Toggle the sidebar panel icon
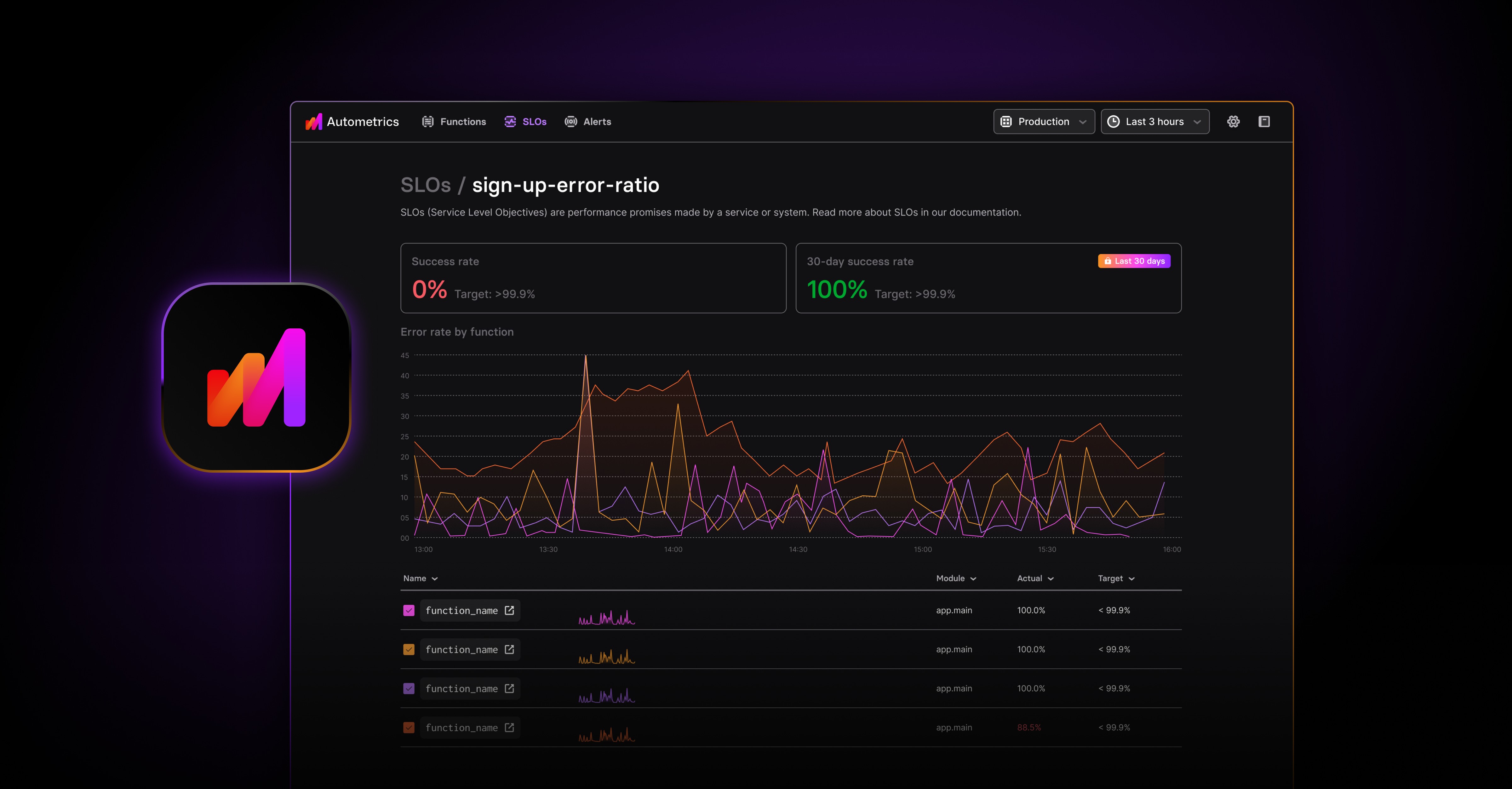The height and width of the screenshot is (789, 1512). pos(1264,122)
